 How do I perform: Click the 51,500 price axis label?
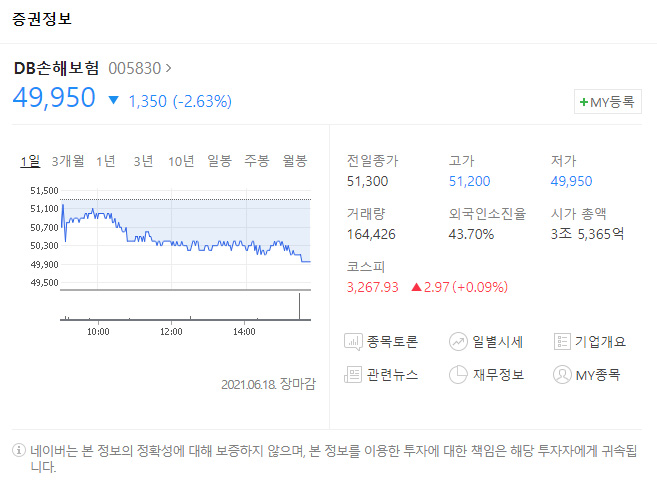(44, 191)
